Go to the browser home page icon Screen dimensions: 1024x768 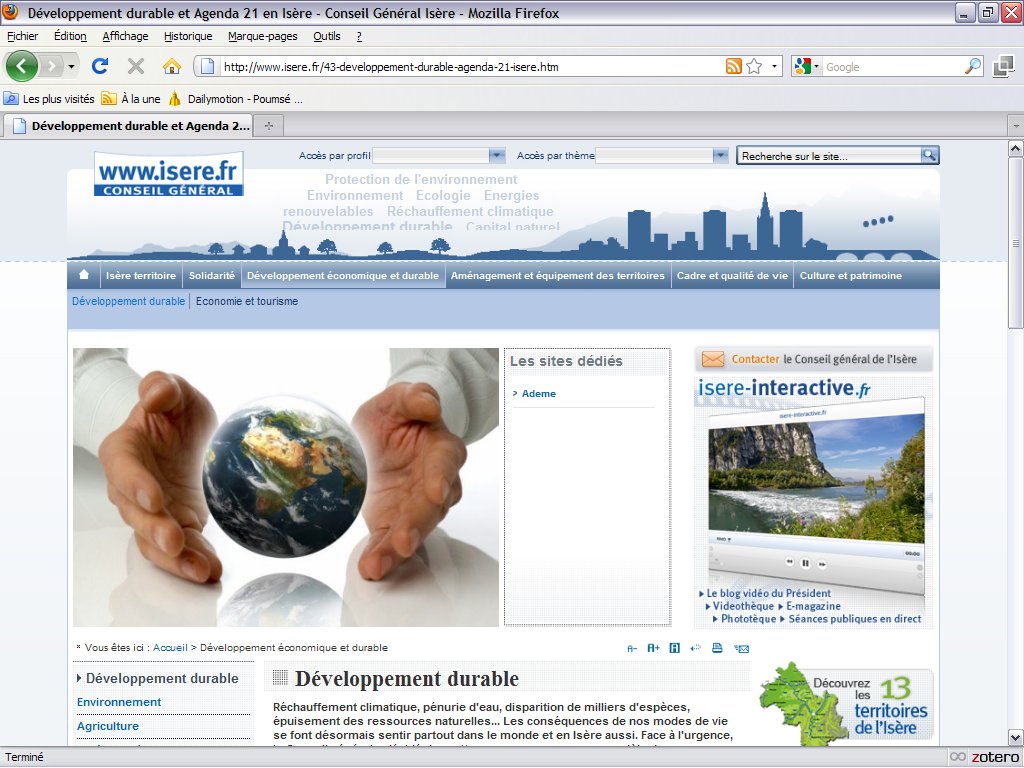click(172, 67)
